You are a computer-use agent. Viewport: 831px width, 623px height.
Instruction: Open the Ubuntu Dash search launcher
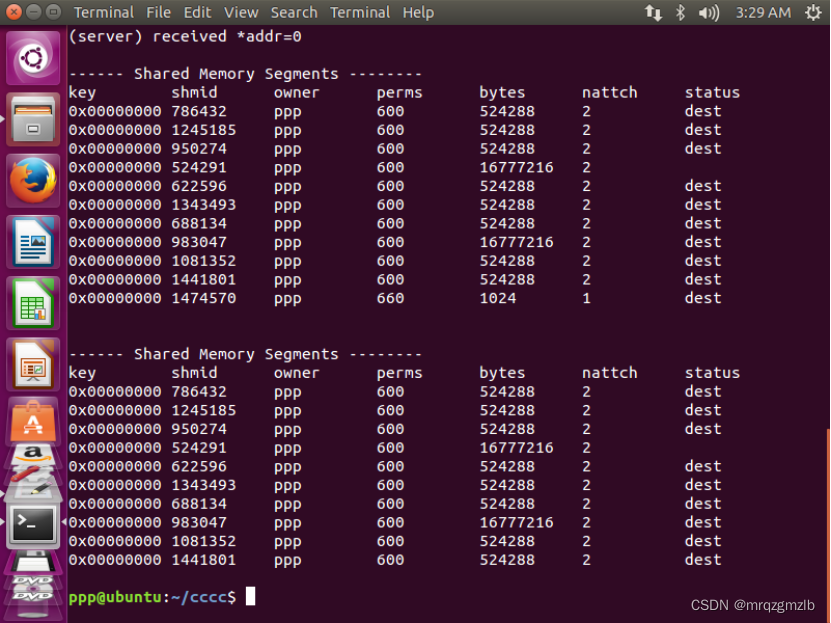(x=33, y=57)
